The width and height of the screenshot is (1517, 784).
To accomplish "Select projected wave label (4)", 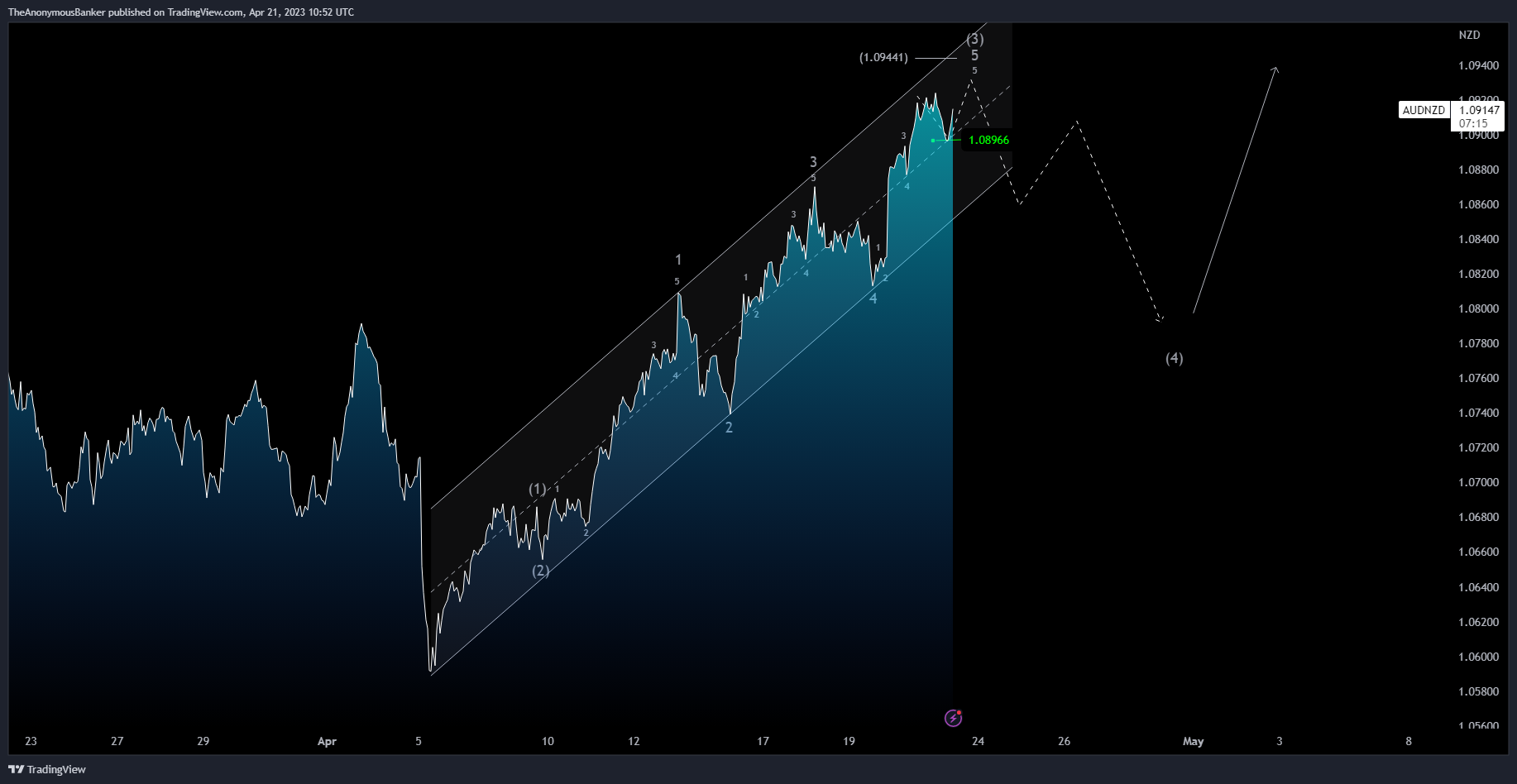I will pyautogui.click(x=1175, y=358).
